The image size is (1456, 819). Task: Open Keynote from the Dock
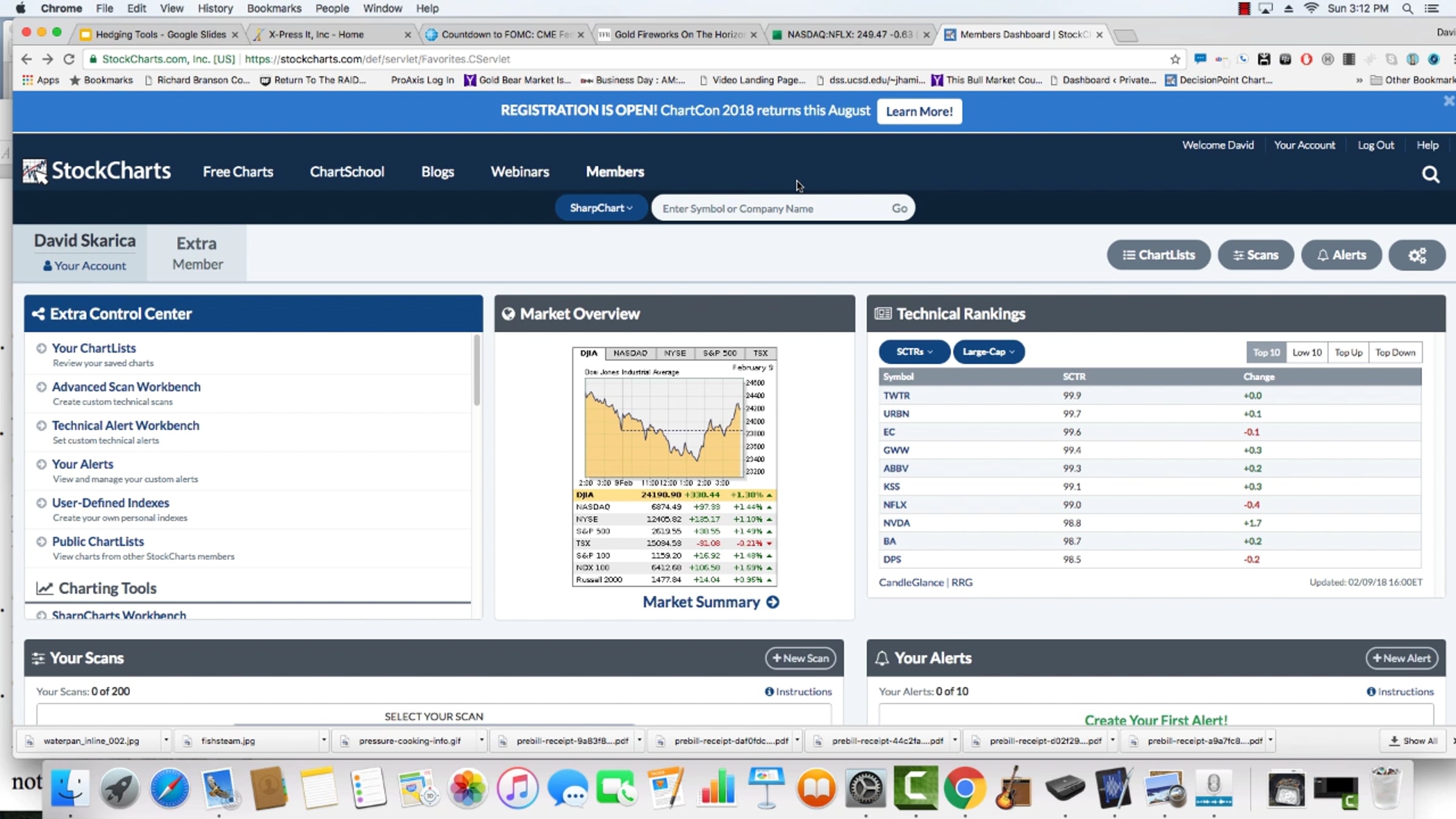pyautogui.click(x=766, y=788)
